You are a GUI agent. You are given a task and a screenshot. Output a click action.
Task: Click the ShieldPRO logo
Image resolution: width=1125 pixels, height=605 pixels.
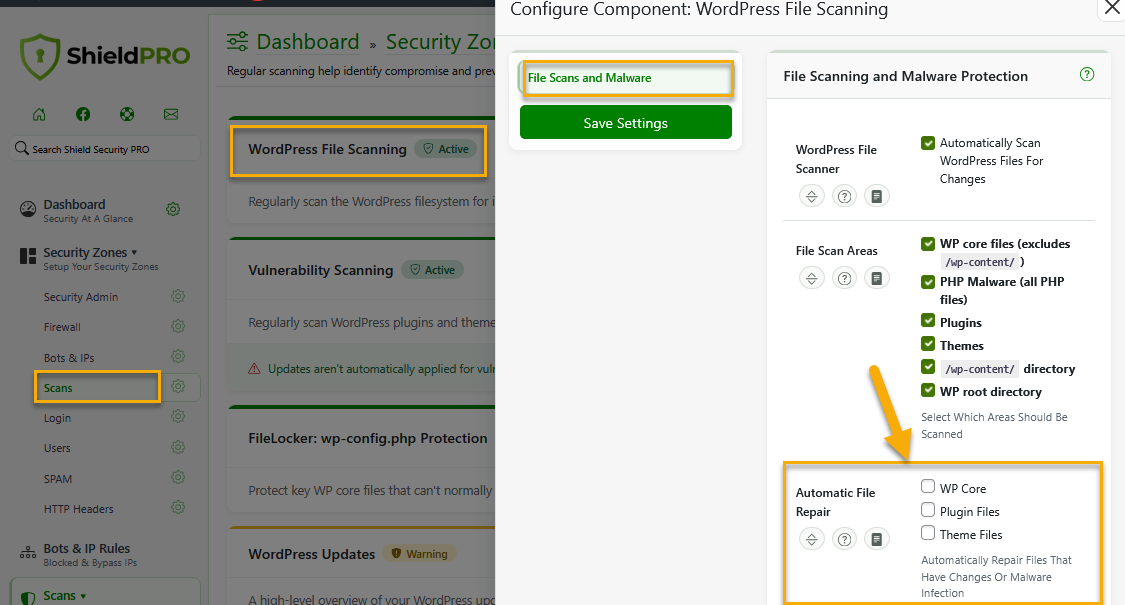click(x=105, y=56)
